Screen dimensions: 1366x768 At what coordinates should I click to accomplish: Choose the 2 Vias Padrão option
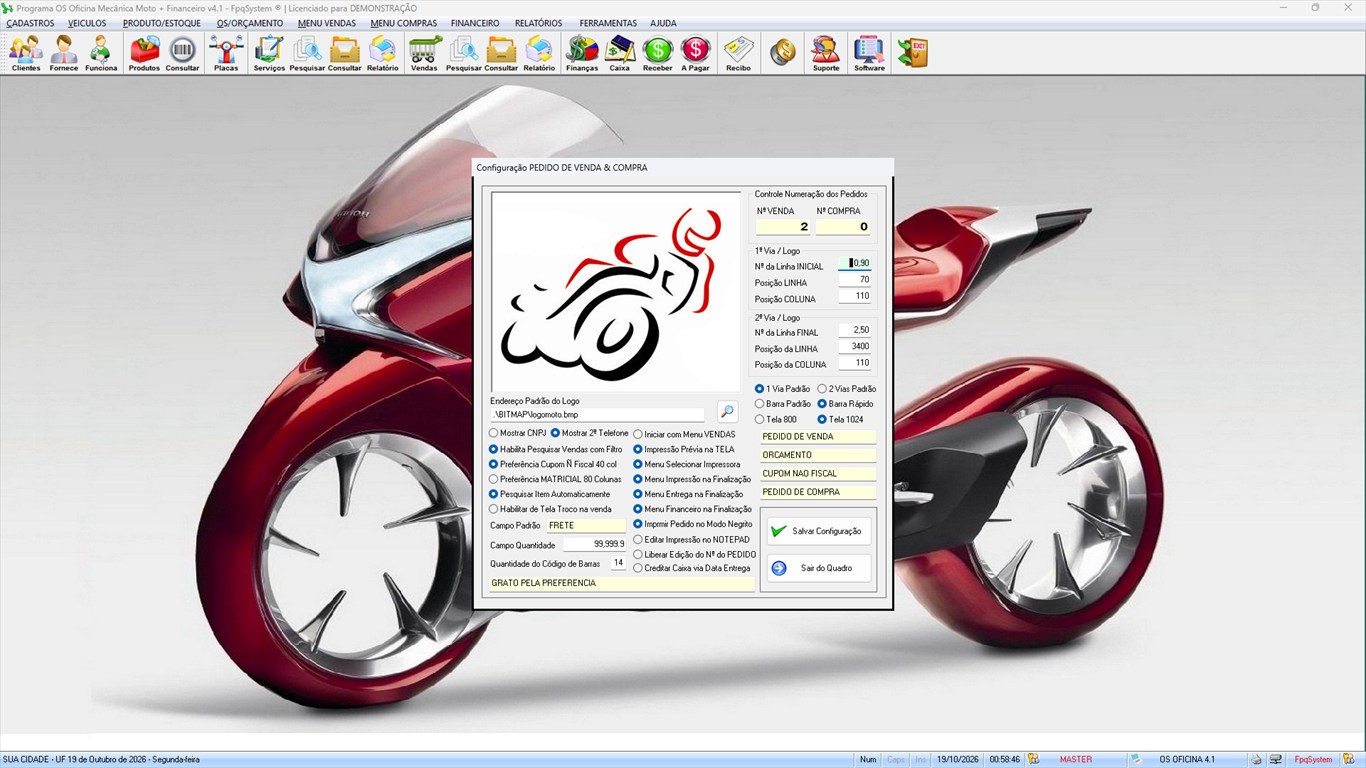pos(846,388)
